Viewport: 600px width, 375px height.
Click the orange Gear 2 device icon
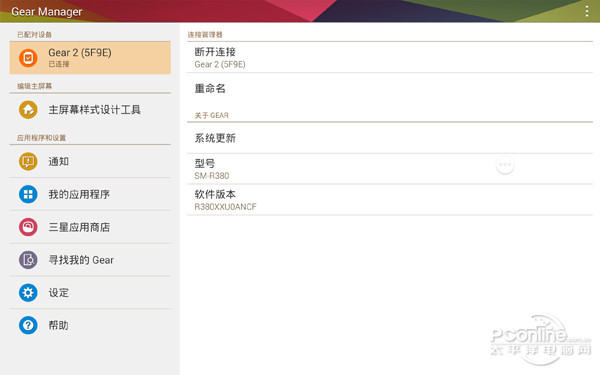click(x=28, y=58)
